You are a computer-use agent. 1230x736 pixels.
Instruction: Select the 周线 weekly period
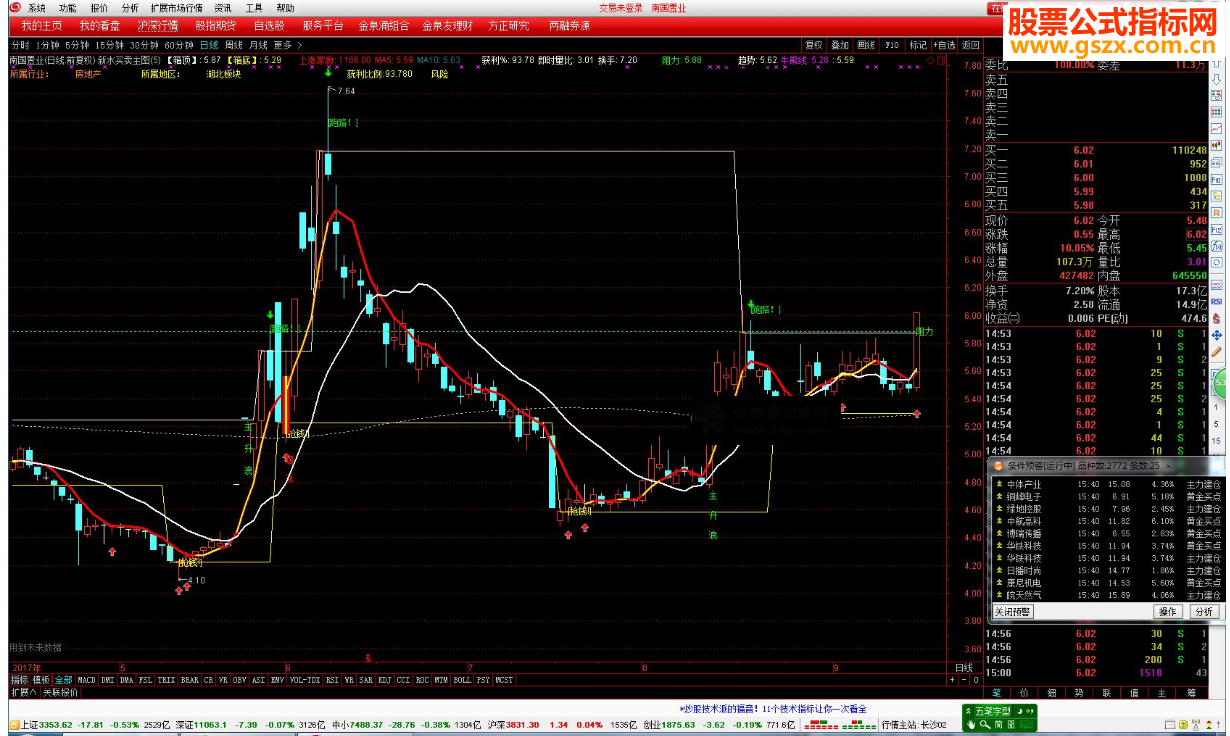click(234, 45)
